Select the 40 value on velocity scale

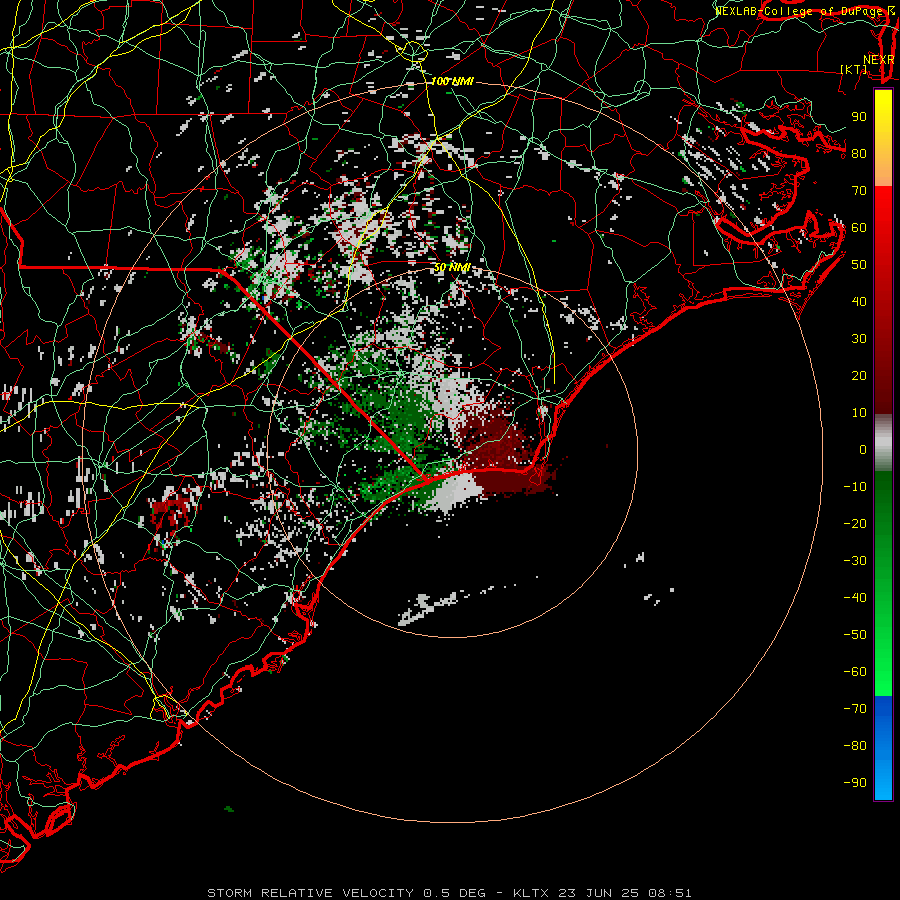859,301
